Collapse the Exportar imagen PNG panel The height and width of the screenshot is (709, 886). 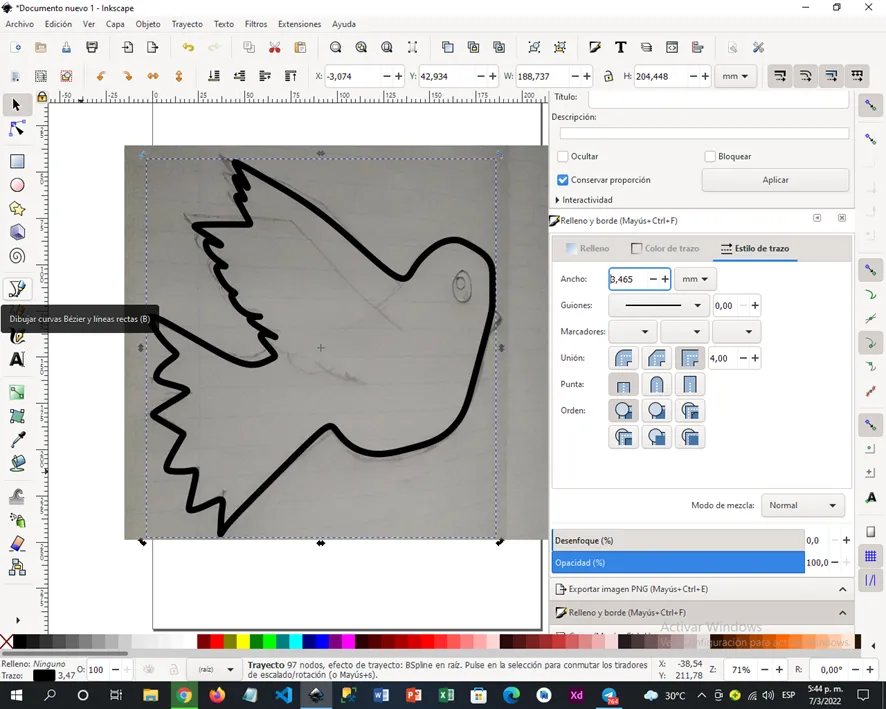point(842,589)
